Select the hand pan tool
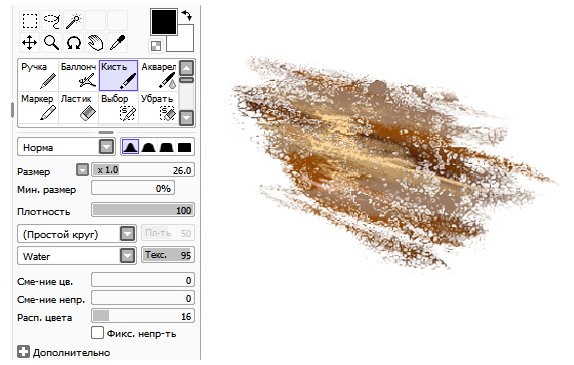 [x=96, y=42]
